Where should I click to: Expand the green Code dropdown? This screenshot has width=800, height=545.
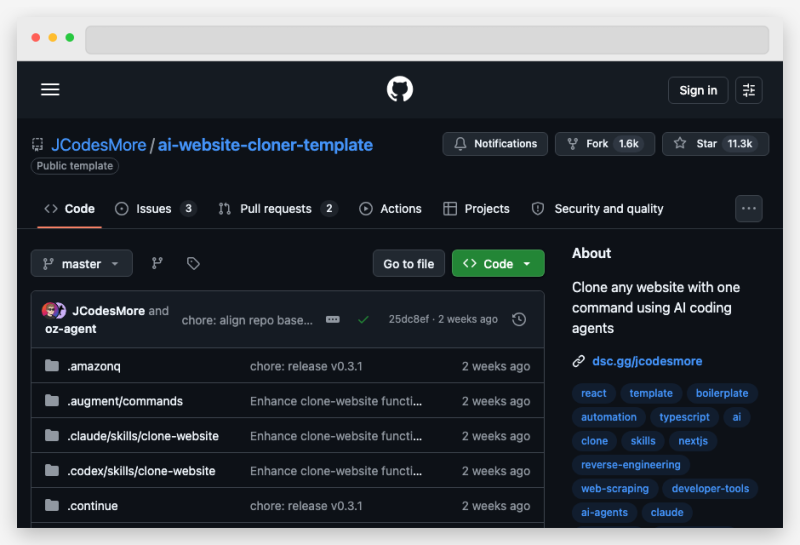tap(498, 264)
